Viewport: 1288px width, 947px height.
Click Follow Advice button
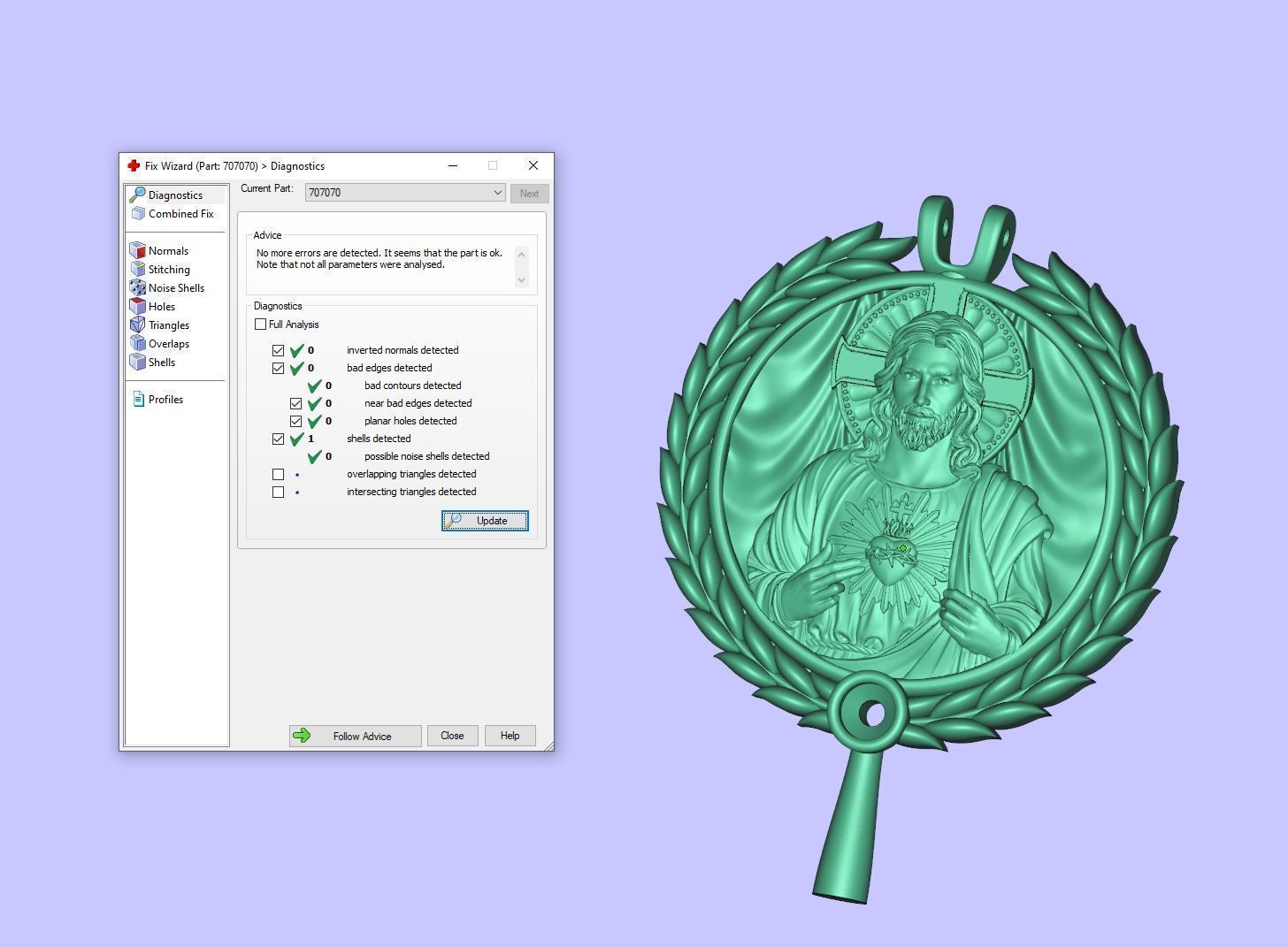click(x=355, y=736)
